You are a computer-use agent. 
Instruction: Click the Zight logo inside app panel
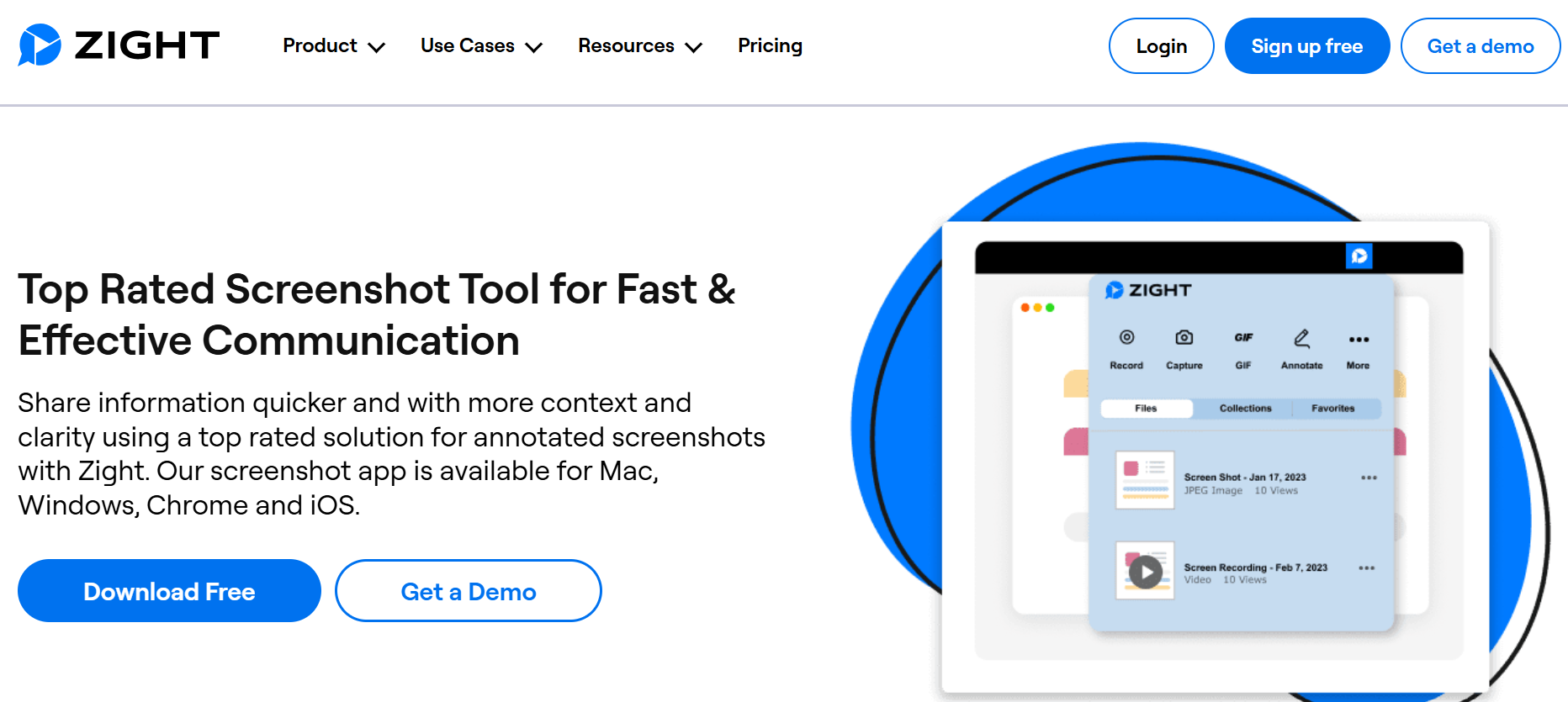pos(1148,290)
